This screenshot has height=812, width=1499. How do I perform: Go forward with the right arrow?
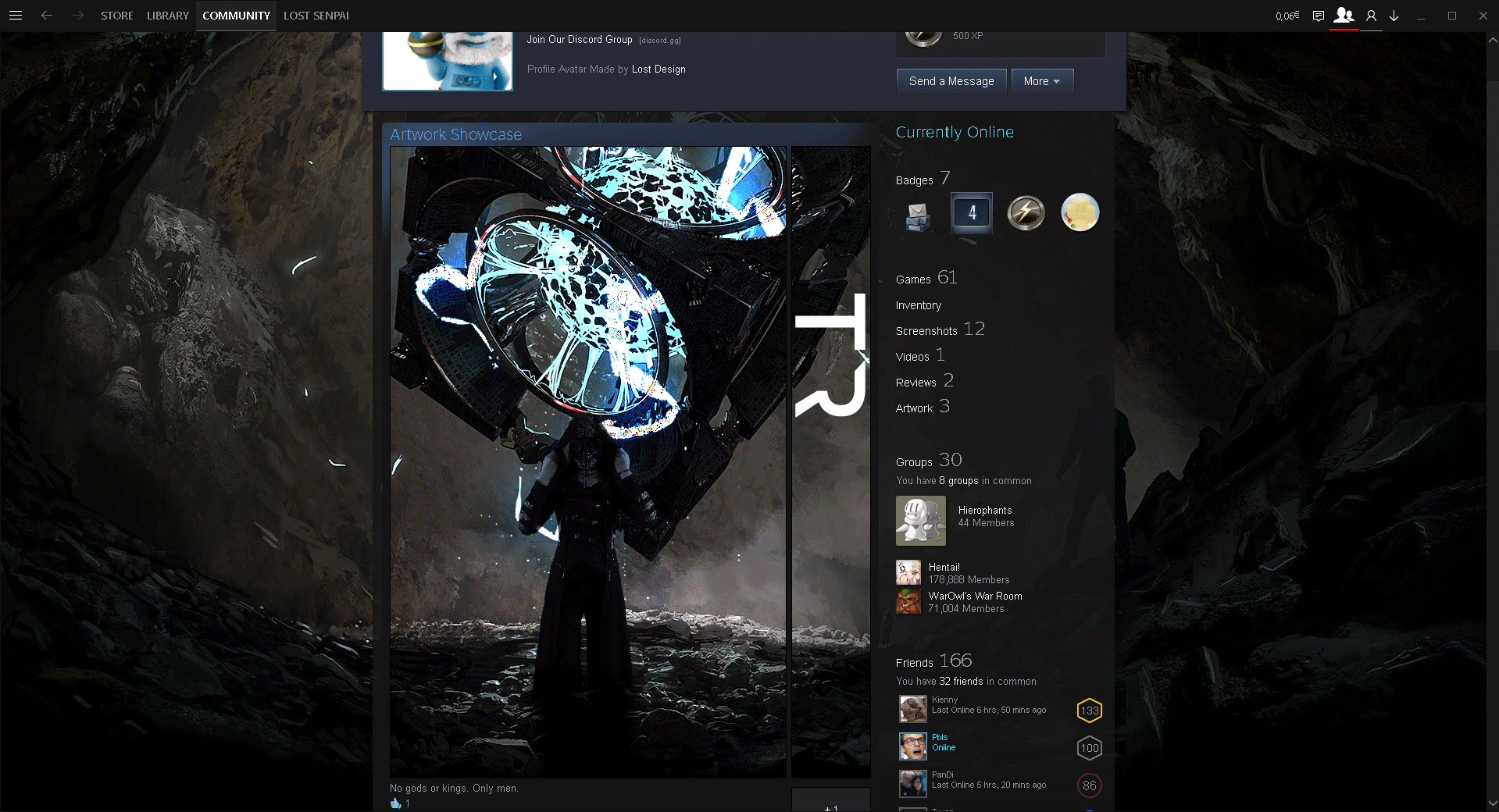[x=77, y=16]
